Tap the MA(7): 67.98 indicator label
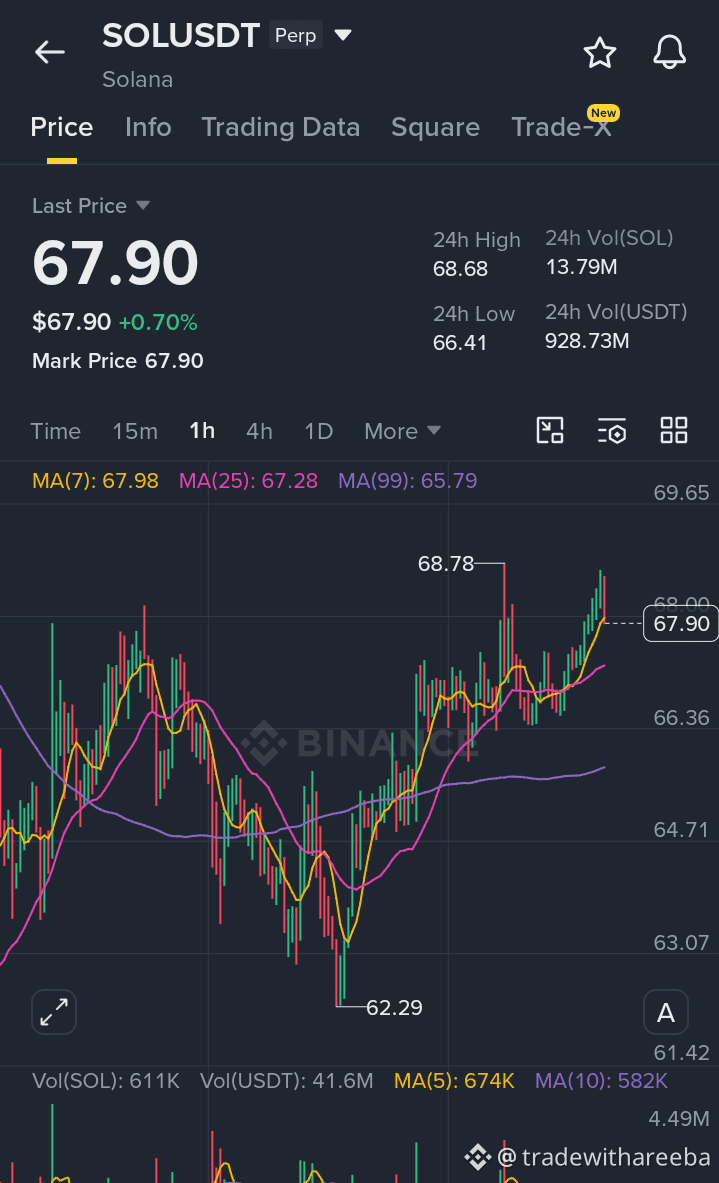 click(x=95, y=481)
